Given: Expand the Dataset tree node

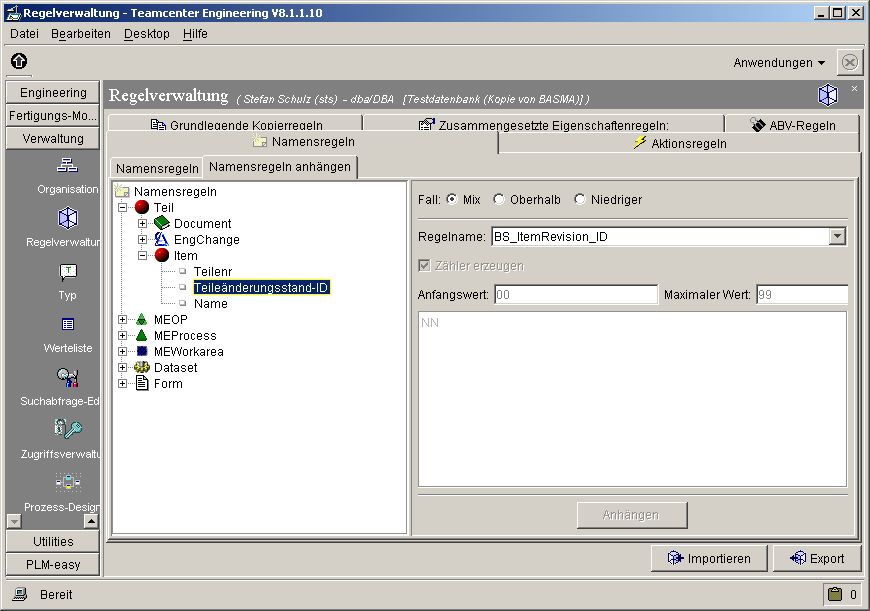Looking at the screenshot, I should 122,367.
